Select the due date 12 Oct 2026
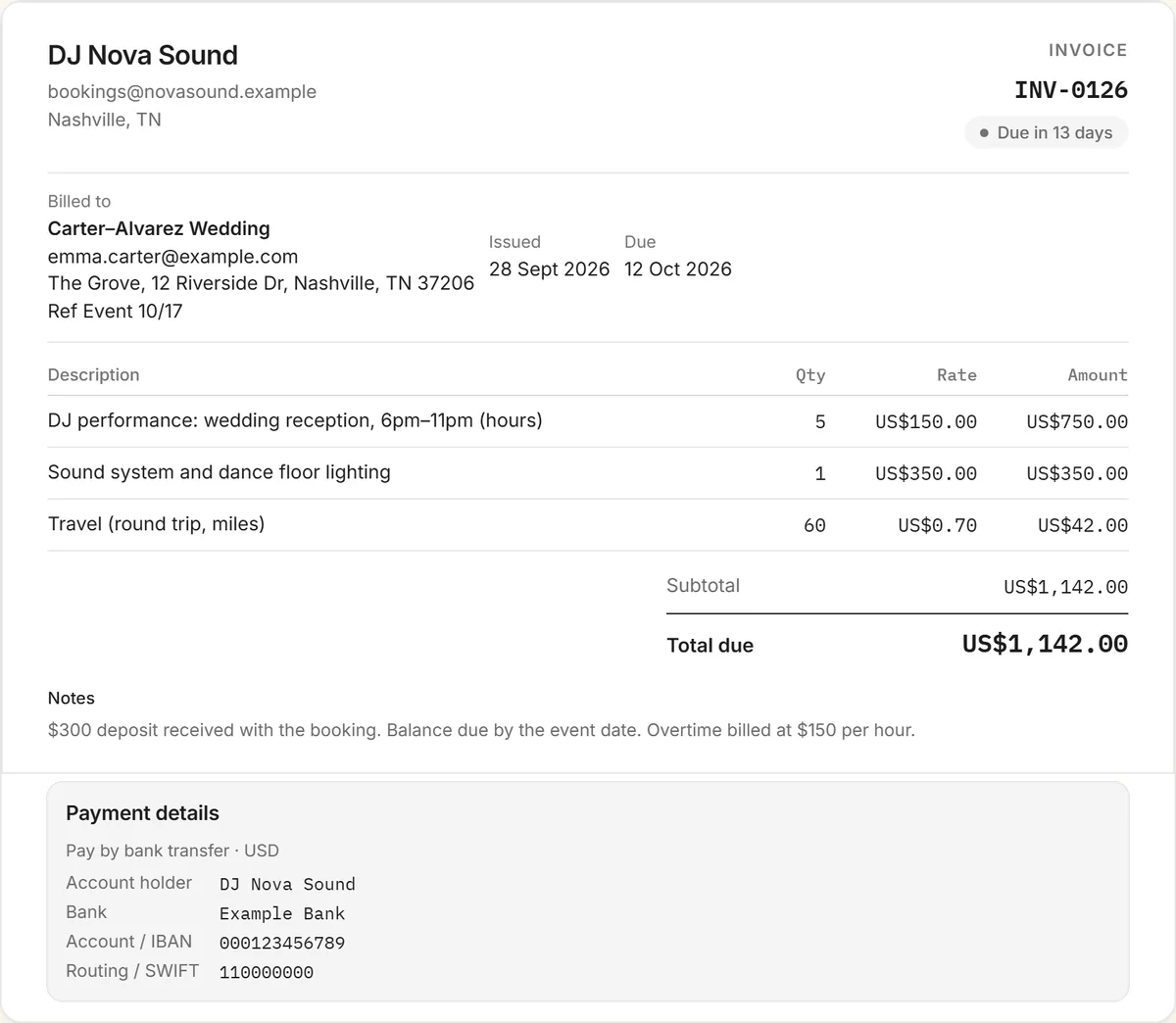1176x1023 pixels. click(x=678, y=269)
